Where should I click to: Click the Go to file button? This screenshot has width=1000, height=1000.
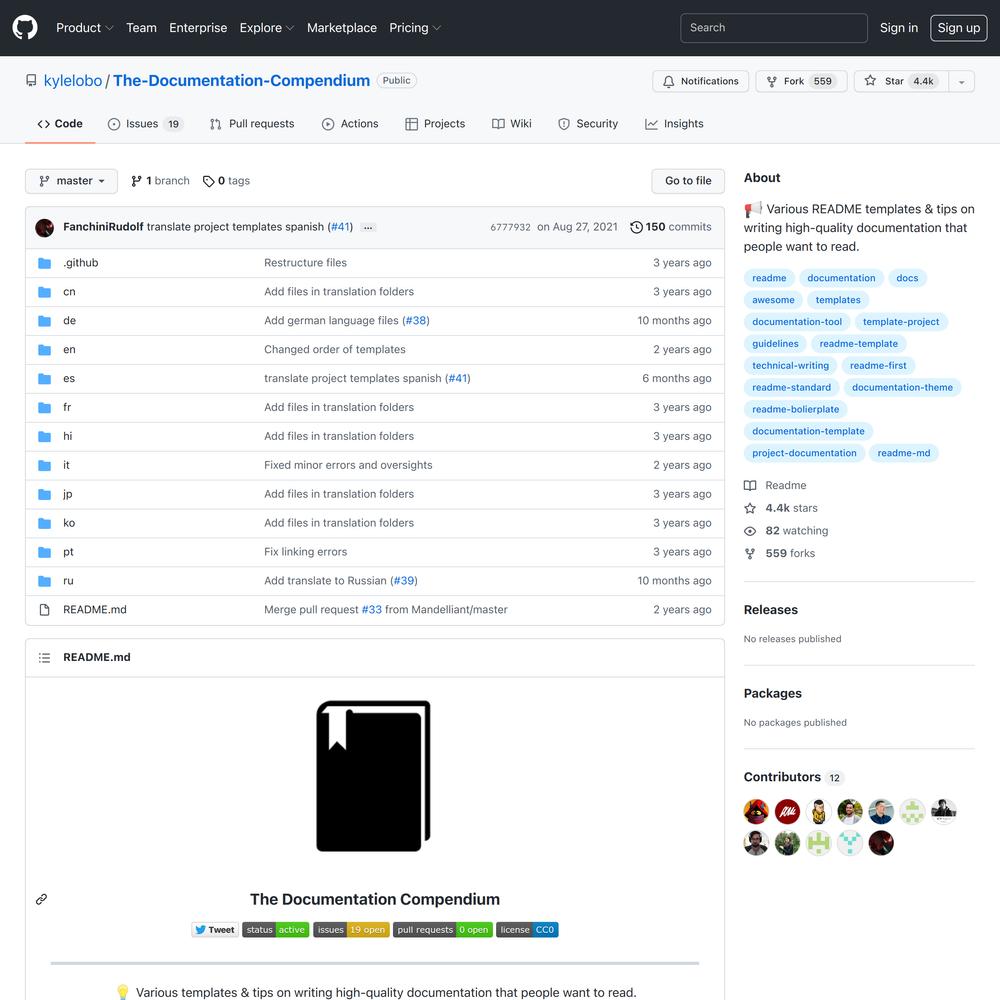(688, 181)
